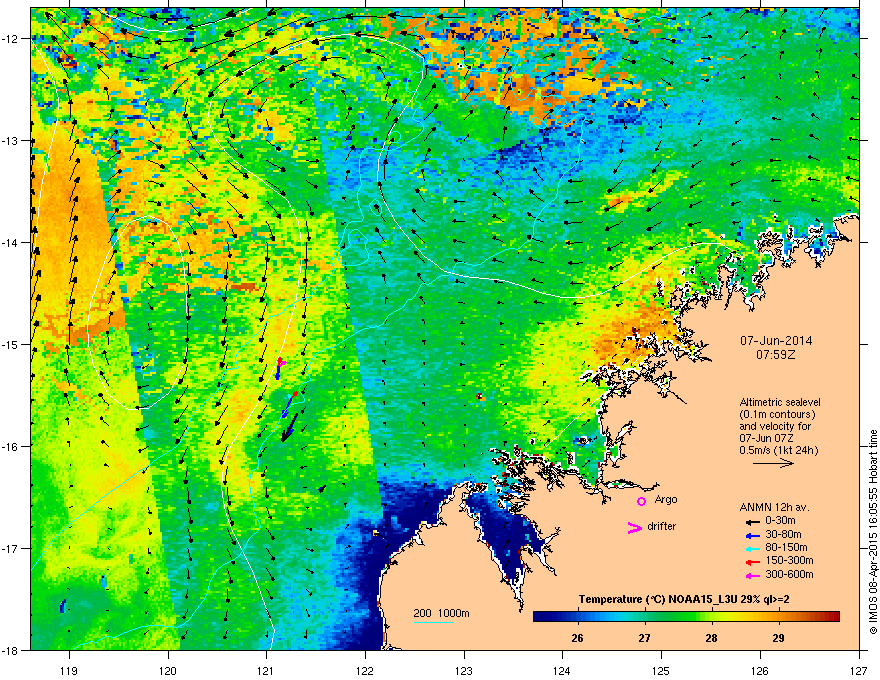Viewport: 880px width, 680px height.
Task: Click the black 0-30m legend arrow
Action: 752,522
